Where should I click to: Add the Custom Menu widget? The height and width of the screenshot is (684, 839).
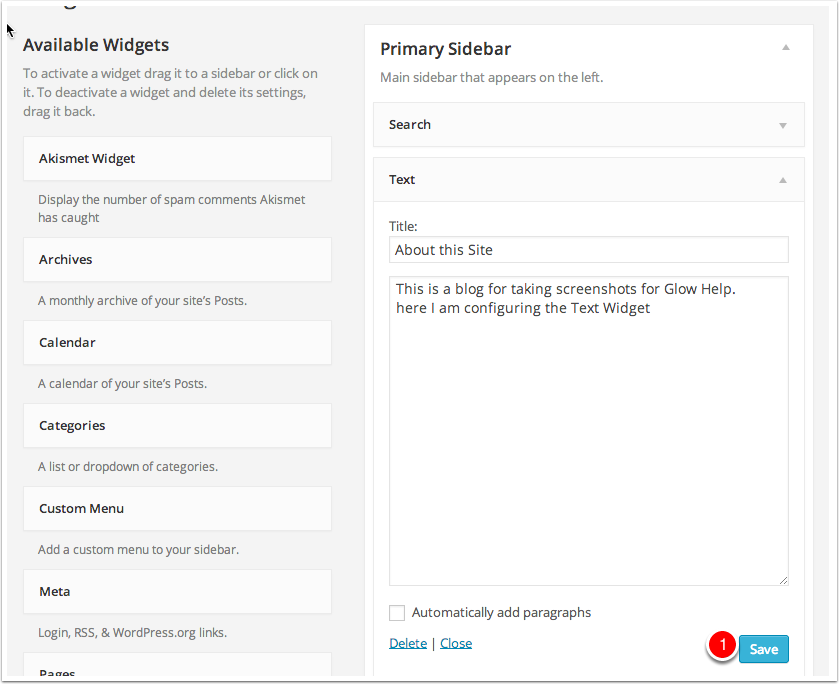[177, 509]
